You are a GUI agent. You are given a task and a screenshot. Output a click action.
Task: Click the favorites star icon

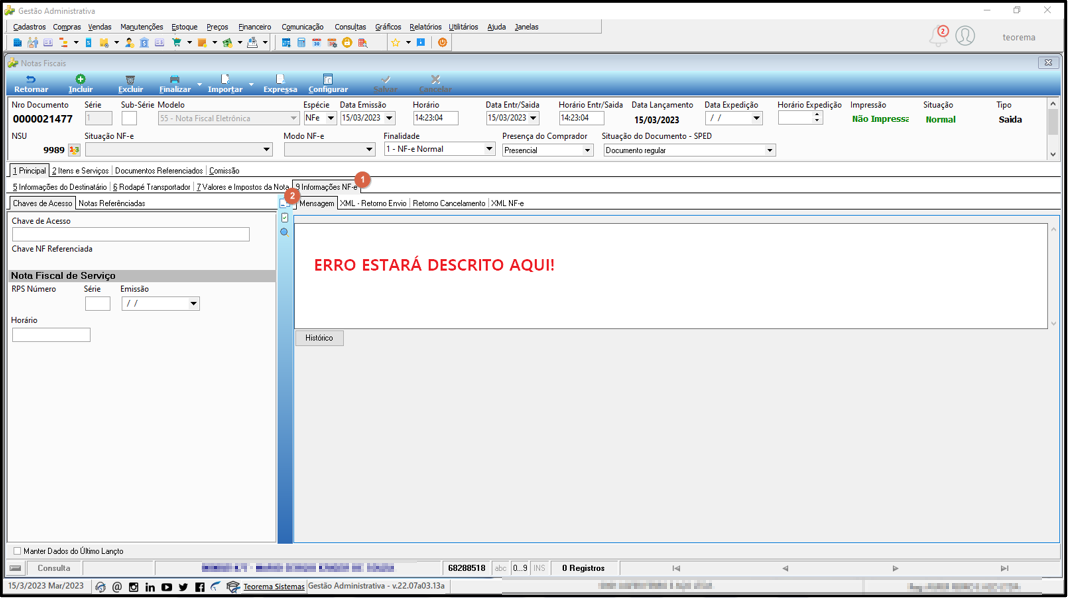(x=396, y=42)
